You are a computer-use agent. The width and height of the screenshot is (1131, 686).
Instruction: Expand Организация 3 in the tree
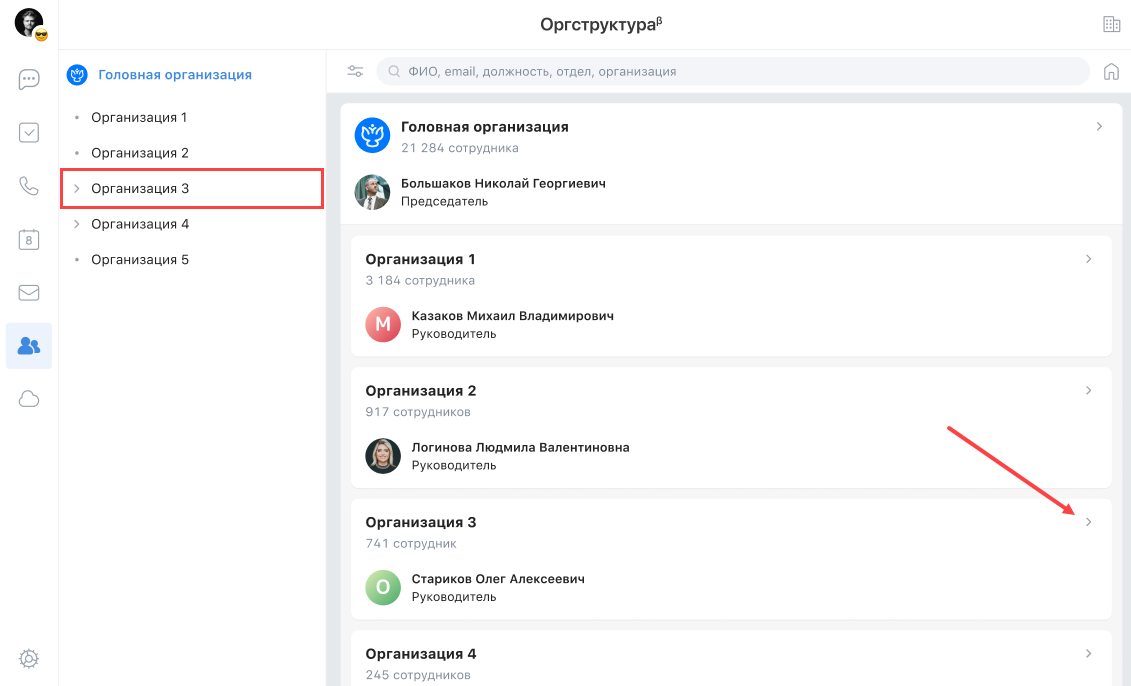coord(77,189)
